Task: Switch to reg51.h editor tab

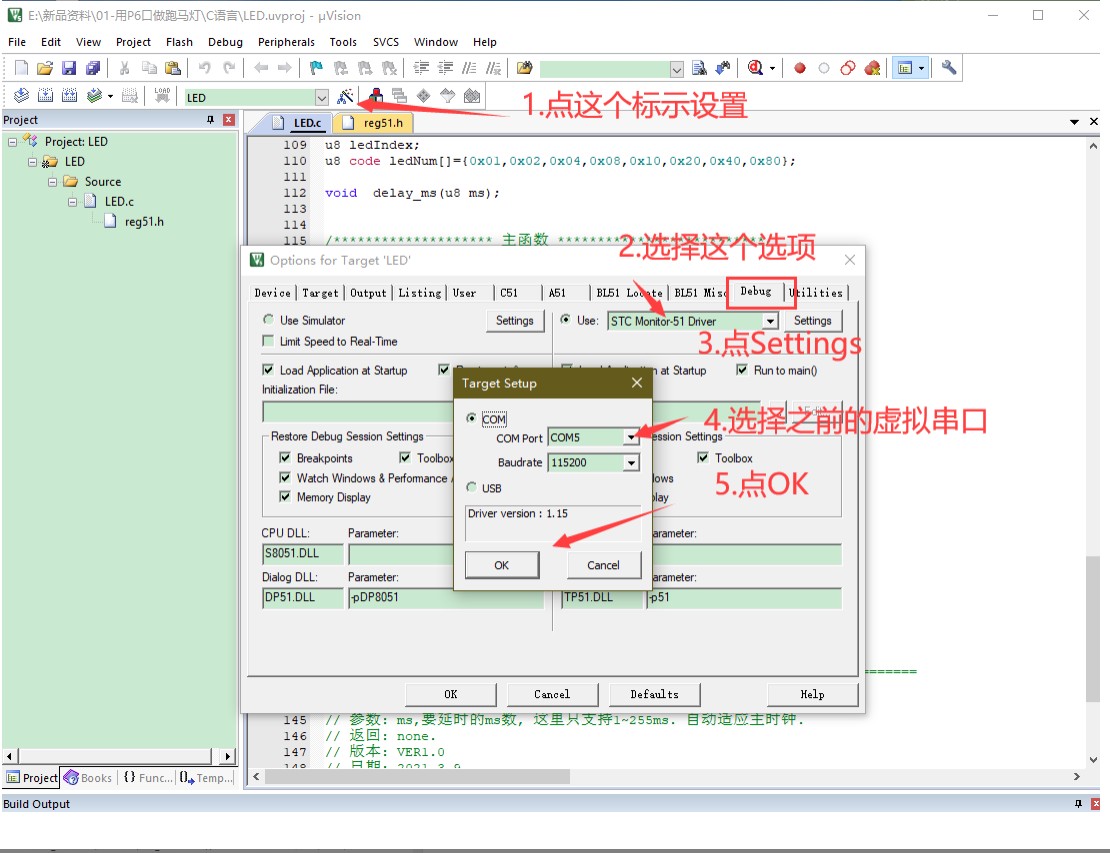Action: point(374,122)
